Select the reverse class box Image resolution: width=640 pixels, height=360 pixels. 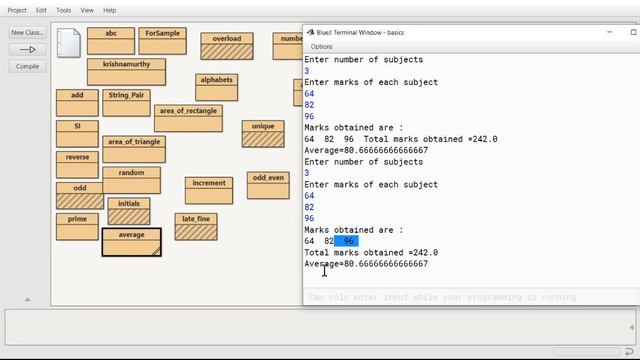77,165
